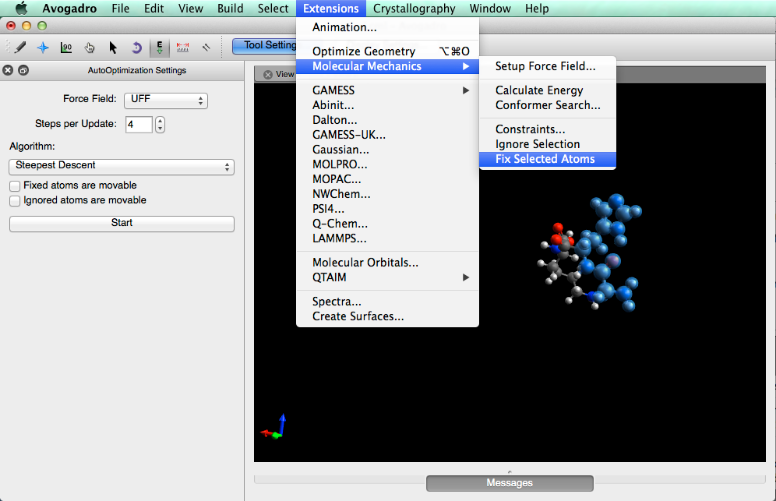Start the auto optimization
Screen dimensions: 776x501
point(122,223)
